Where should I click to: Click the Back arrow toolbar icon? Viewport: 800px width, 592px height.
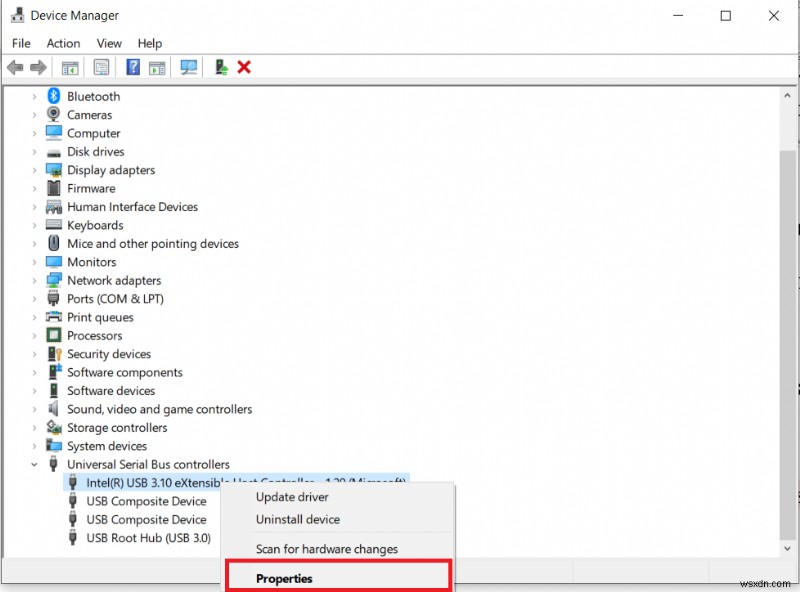coord(15,67)
